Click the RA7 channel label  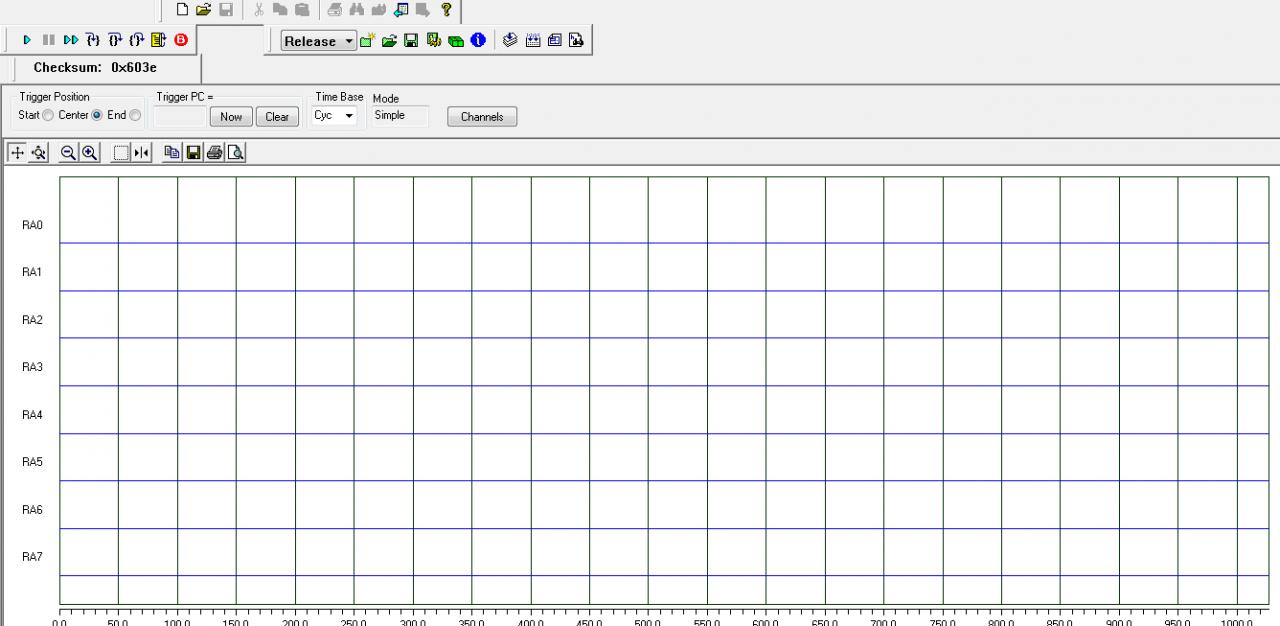(32, 557)
